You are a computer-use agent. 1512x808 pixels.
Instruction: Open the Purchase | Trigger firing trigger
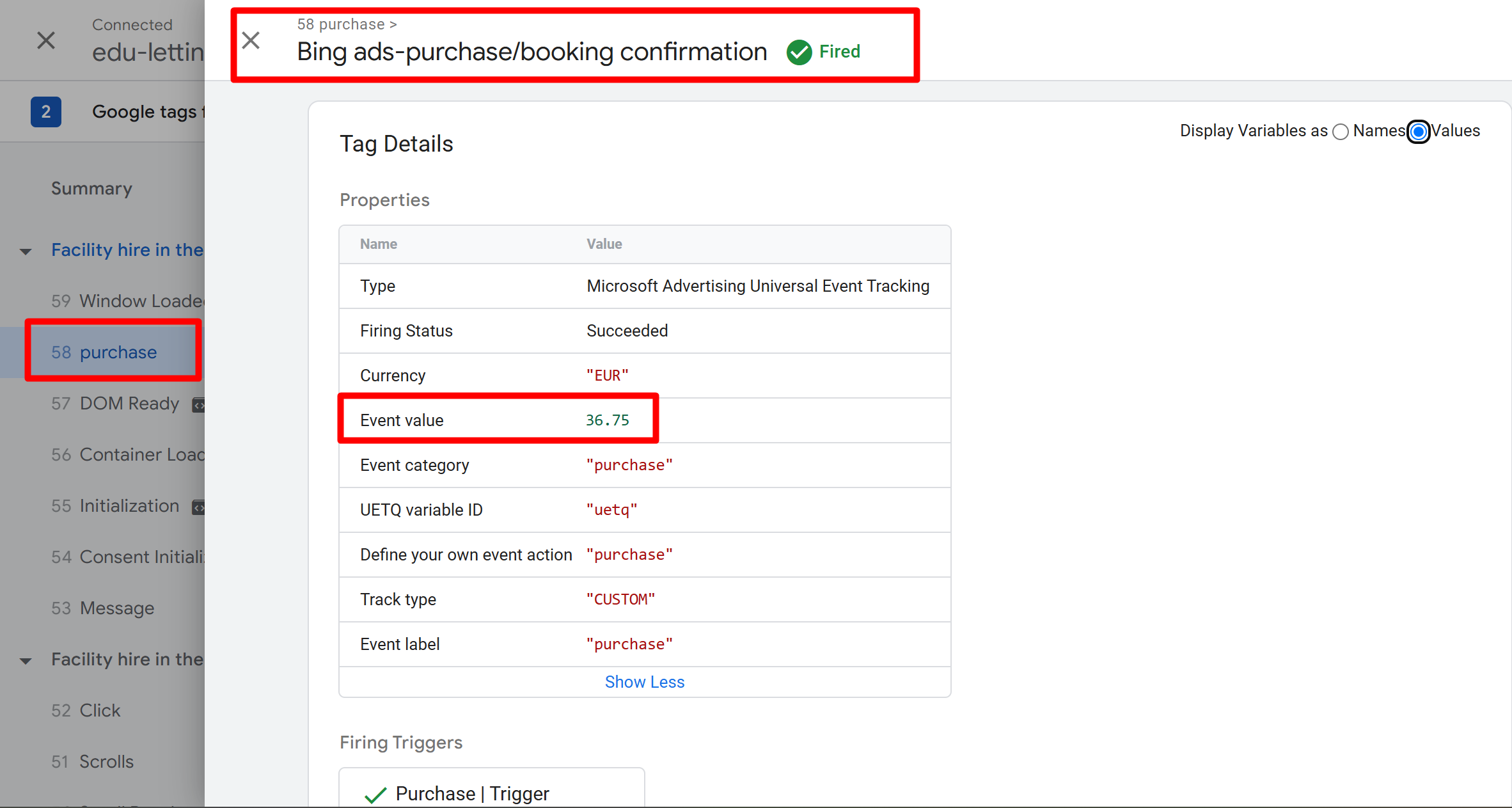(472, 793)
